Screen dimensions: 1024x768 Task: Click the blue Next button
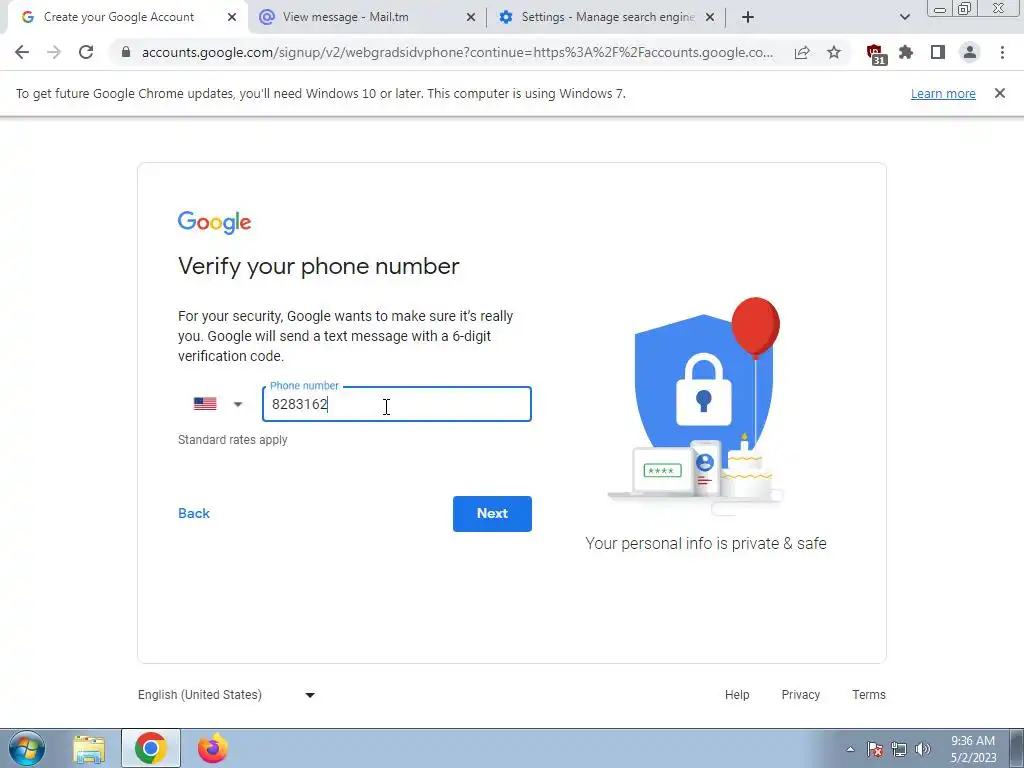(492, 513)
